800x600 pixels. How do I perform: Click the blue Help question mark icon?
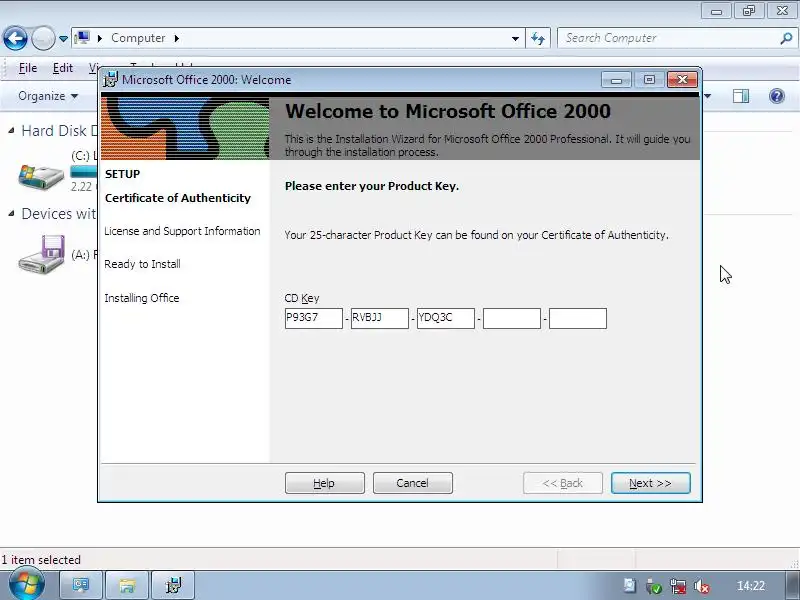(777, 96)
